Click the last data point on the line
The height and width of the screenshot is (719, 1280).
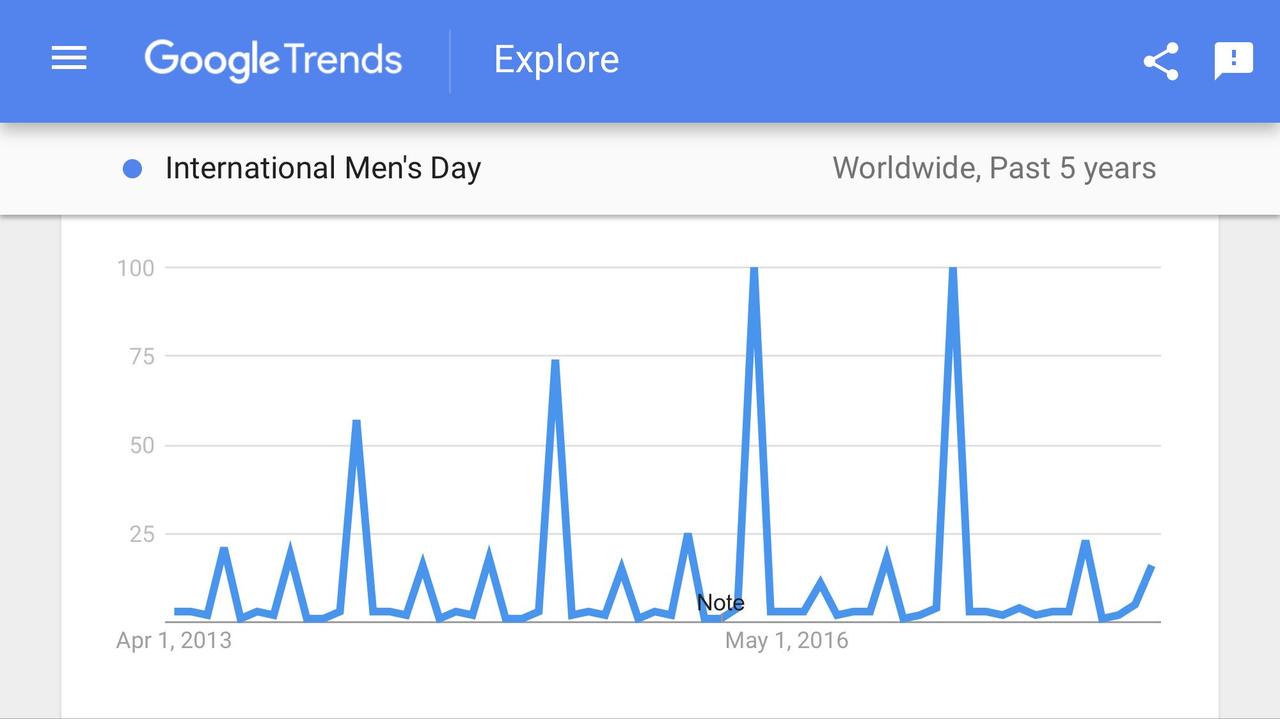tap(1152, 567)
